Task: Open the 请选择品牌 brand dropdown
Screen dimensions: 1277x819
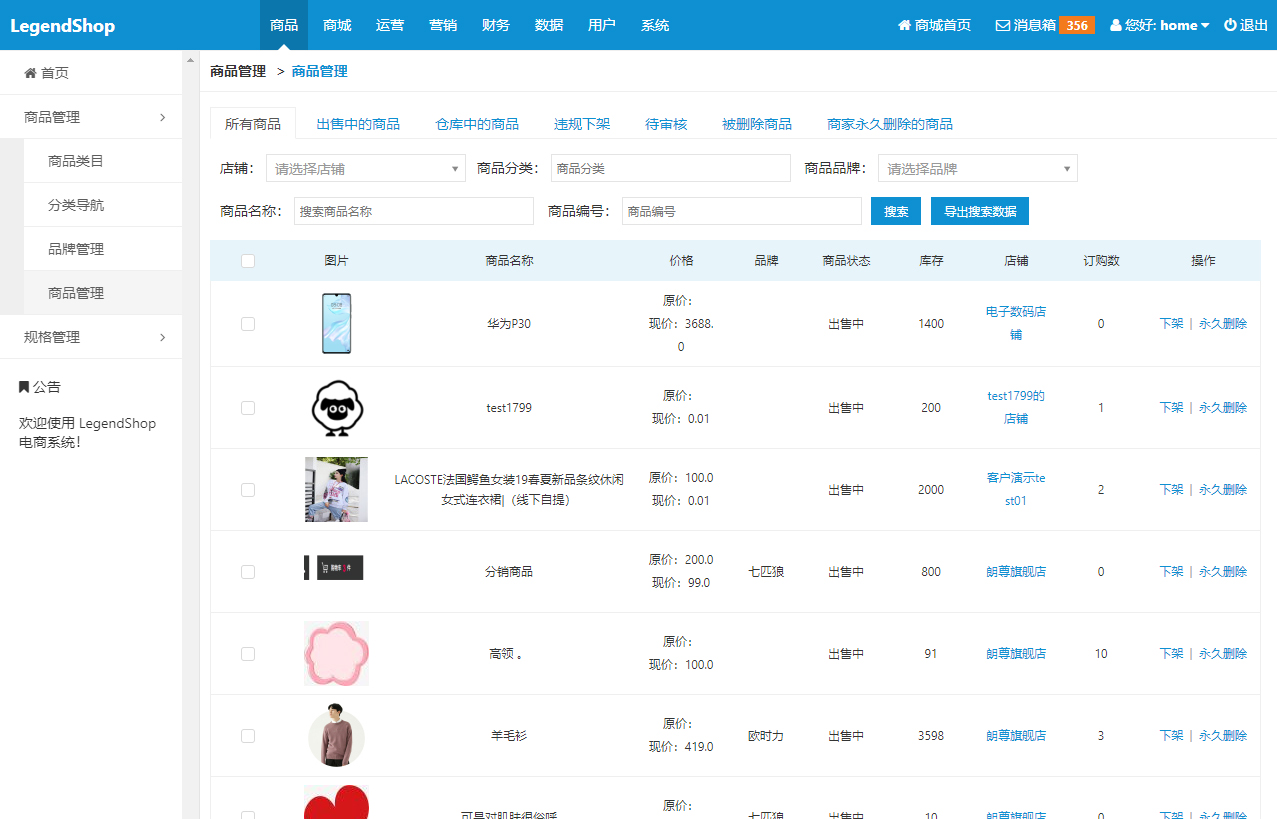Action: click(x=978, y=168)
